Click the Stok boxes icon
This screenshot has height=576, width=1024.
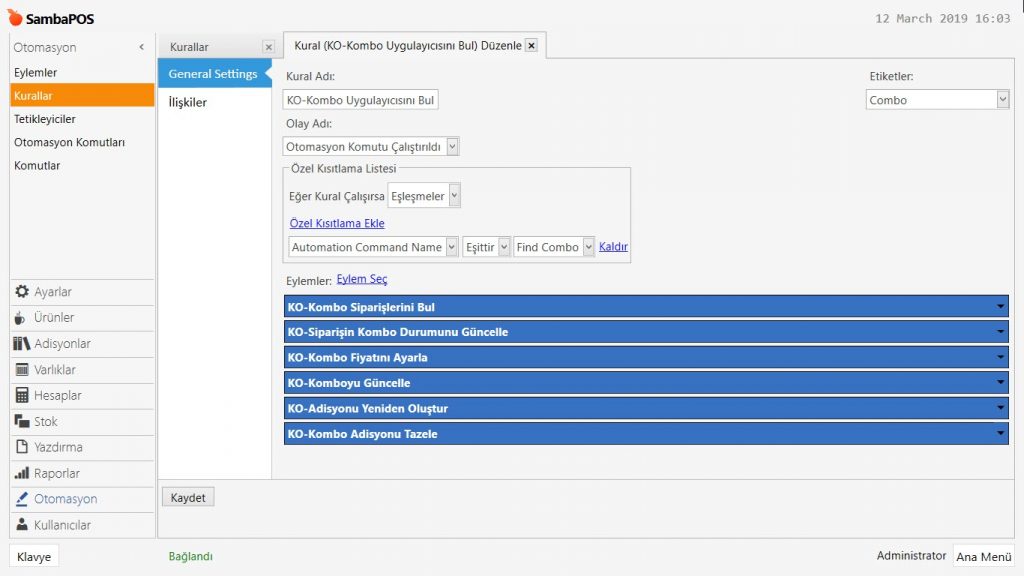[22, 422]
